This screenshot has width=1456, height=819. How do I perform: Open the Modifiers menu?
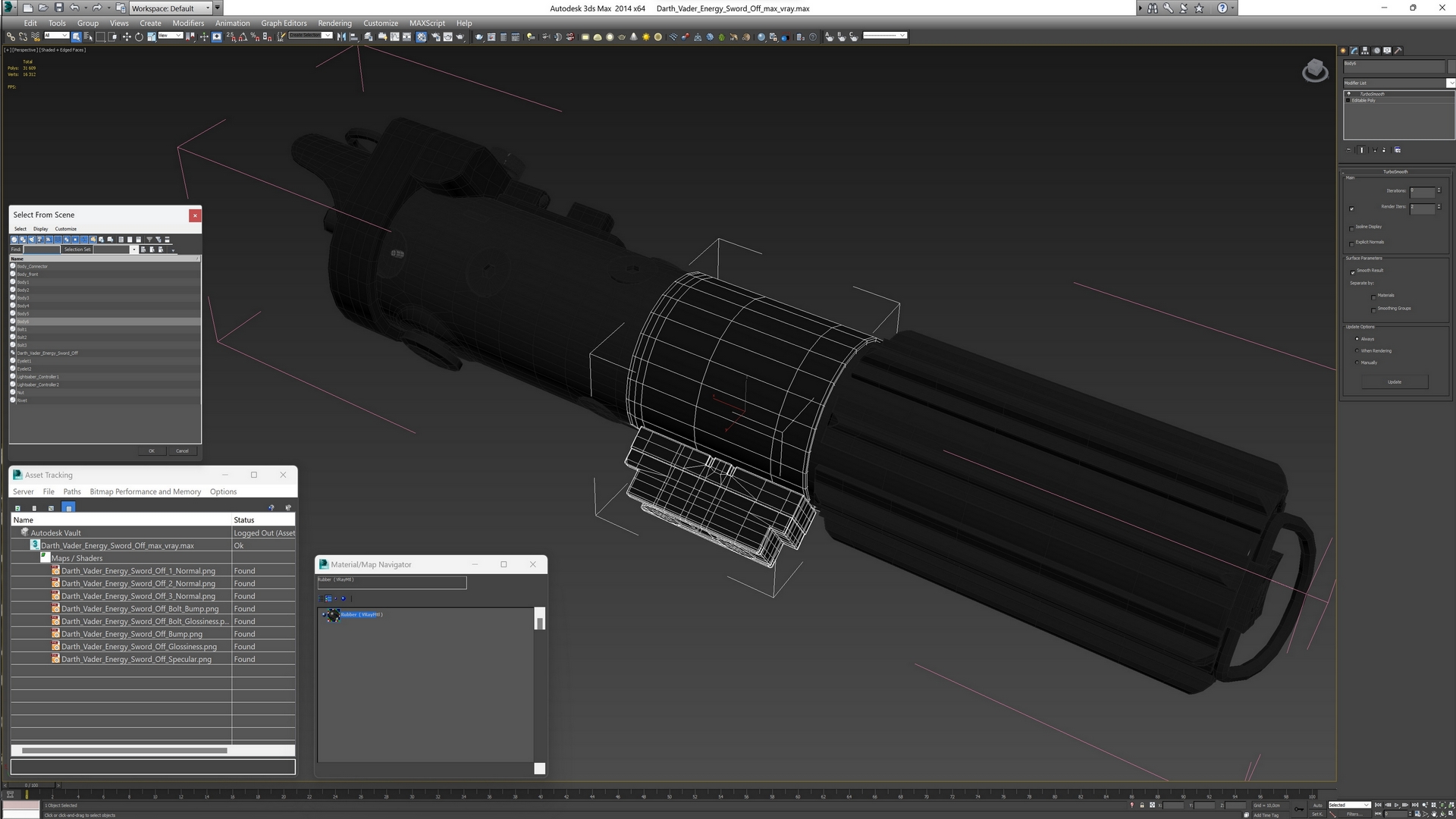[x=188, y=23]
